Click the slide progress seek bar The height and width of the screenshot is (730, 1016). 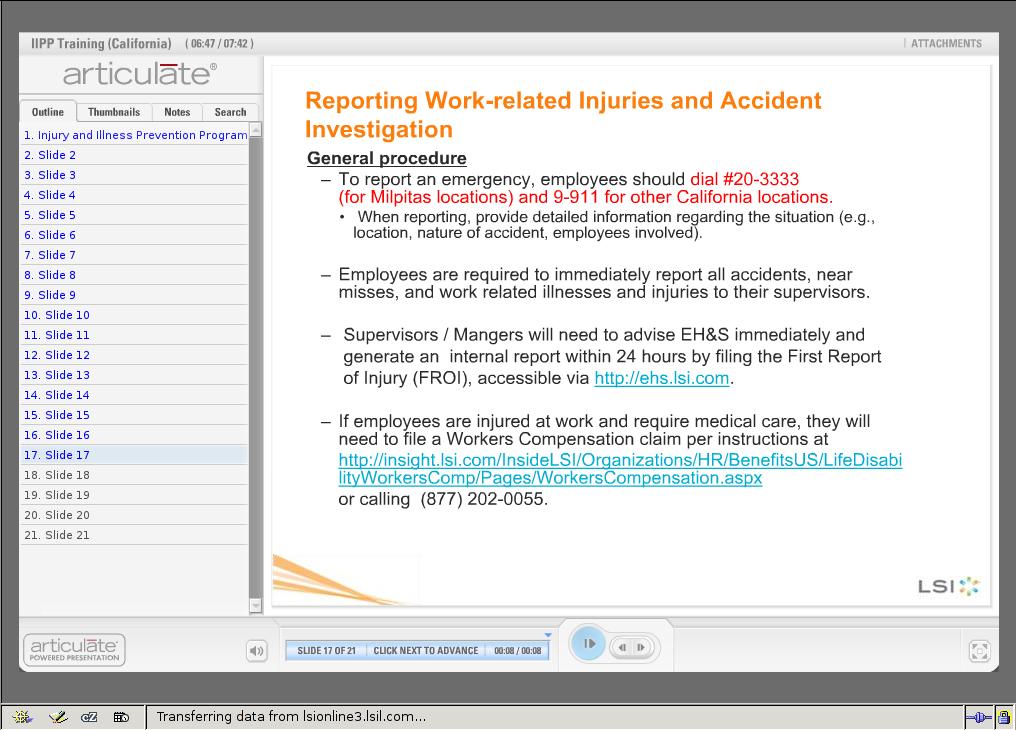(x=417, y=636)
